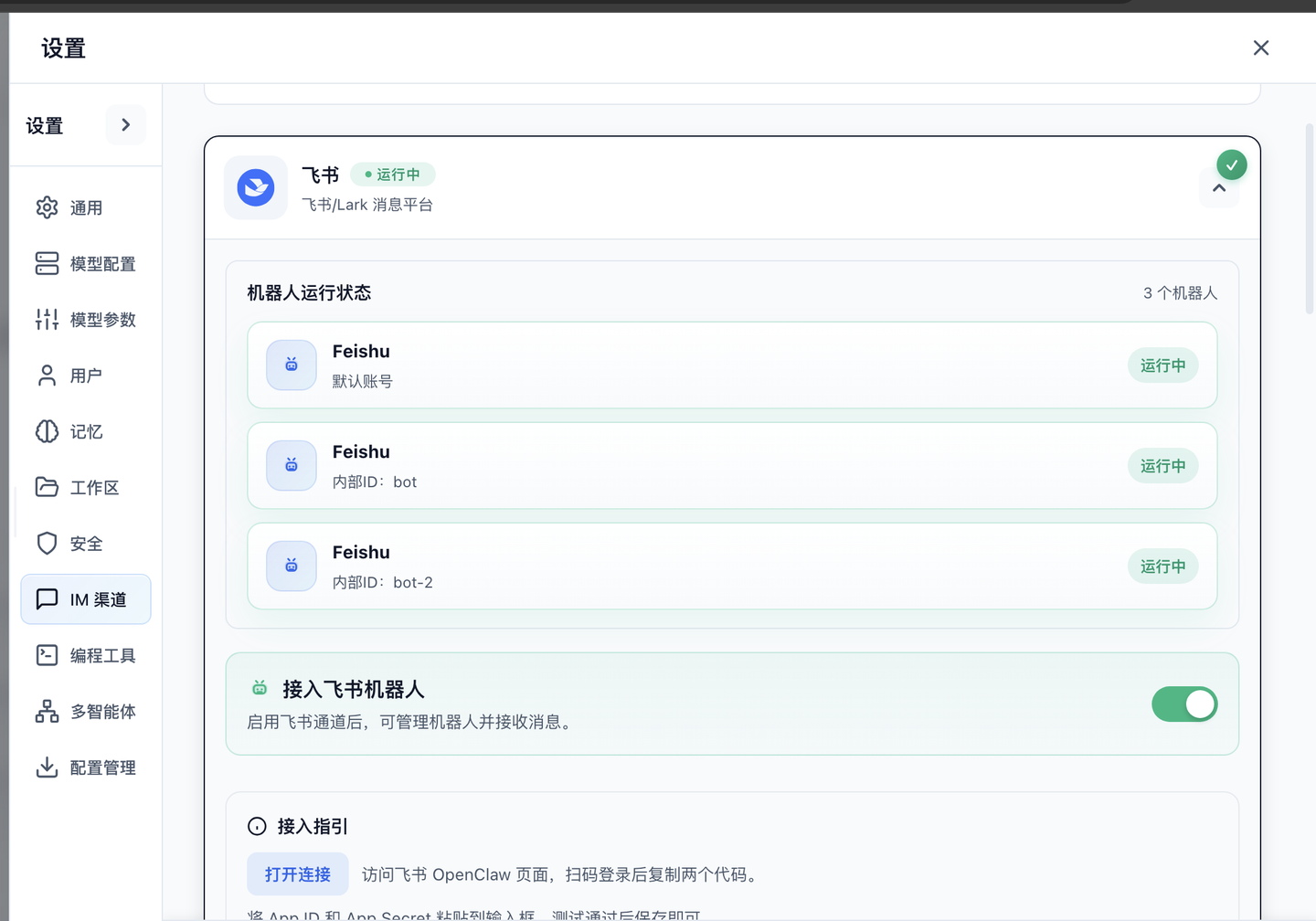Click the 飞书/Lark 消息平台 subtitle

(x=367, y=205)
